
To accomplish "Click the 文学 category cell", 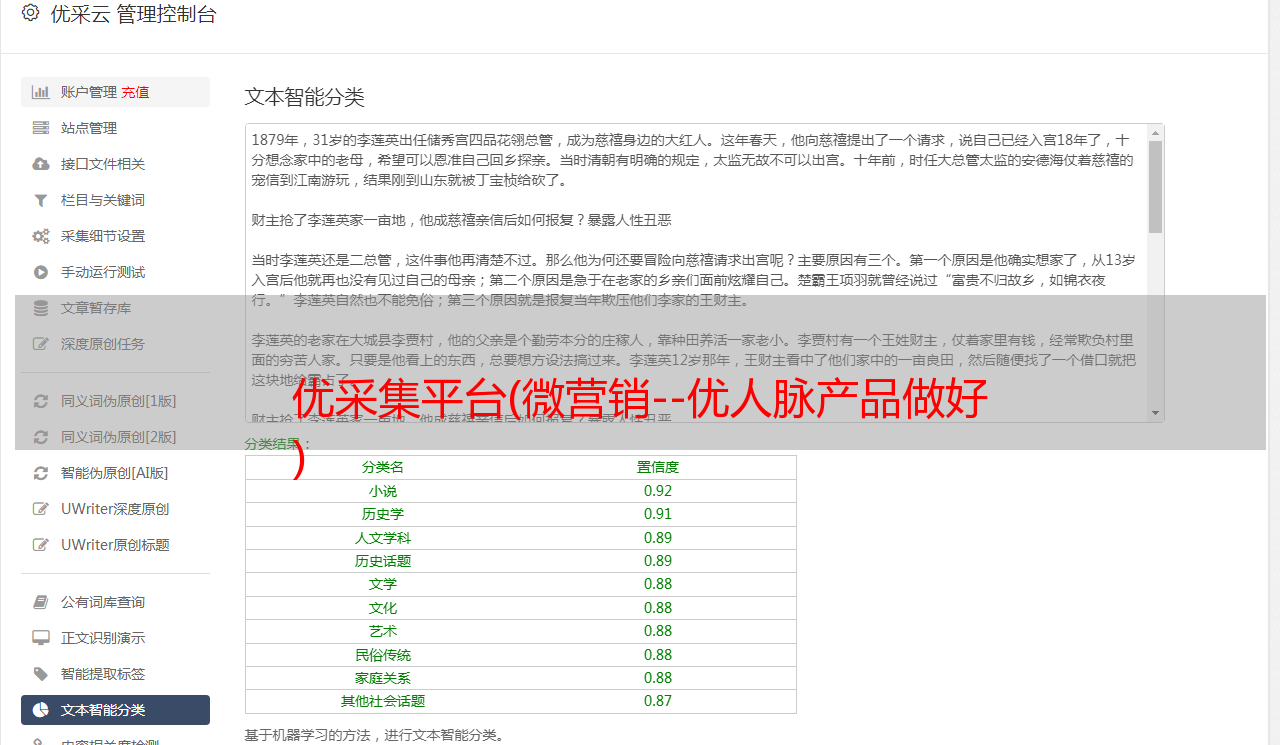I will (383, 584).
